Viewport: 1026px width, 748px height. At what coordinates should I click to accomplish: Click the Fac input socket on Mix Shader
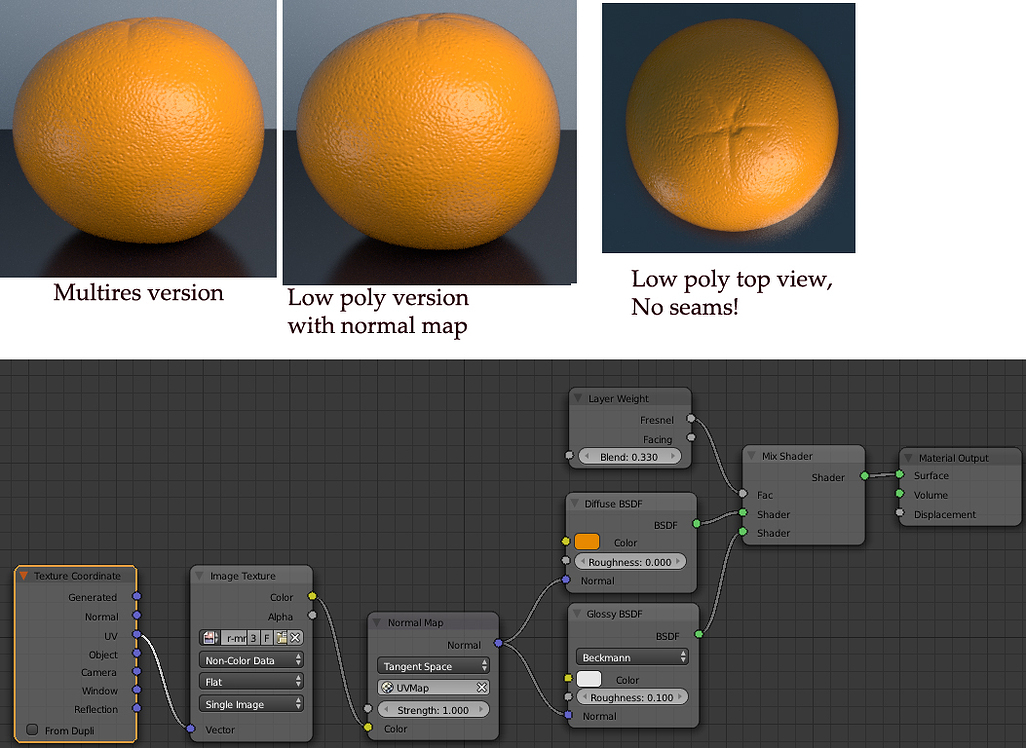tap(743, 494)
